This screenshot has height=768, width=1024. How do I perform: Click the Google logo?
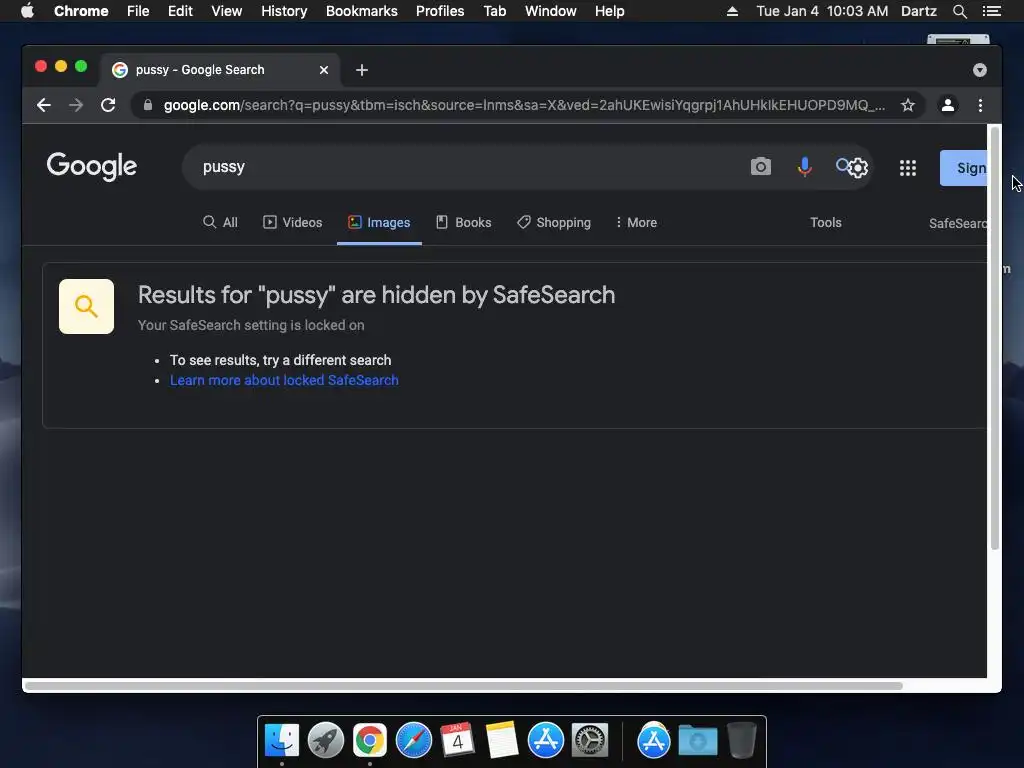[x=91, y=166]
